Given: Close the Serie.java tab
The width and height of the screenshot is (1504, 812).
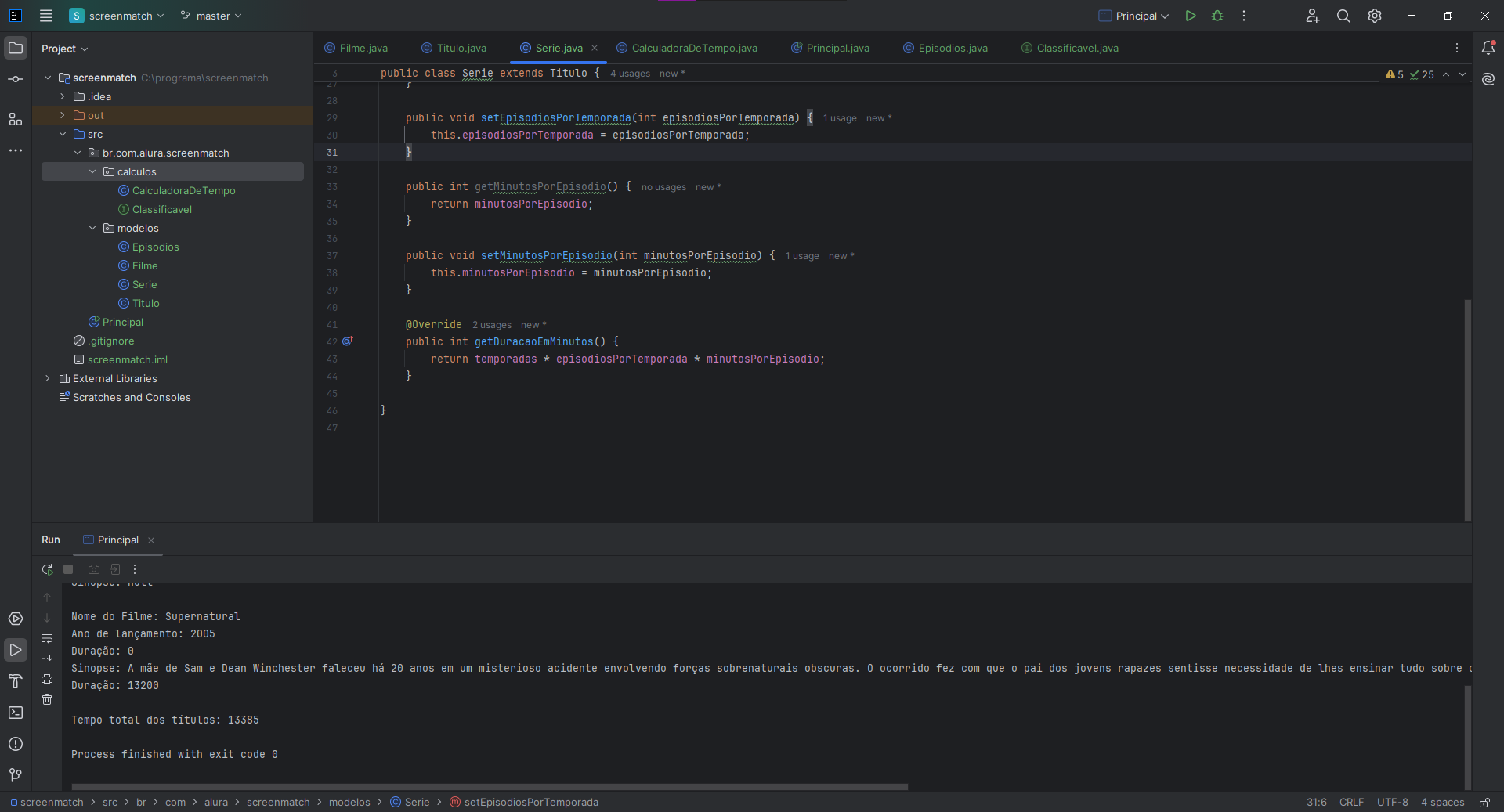Looking at the screenshot, I should click(595, 48).
